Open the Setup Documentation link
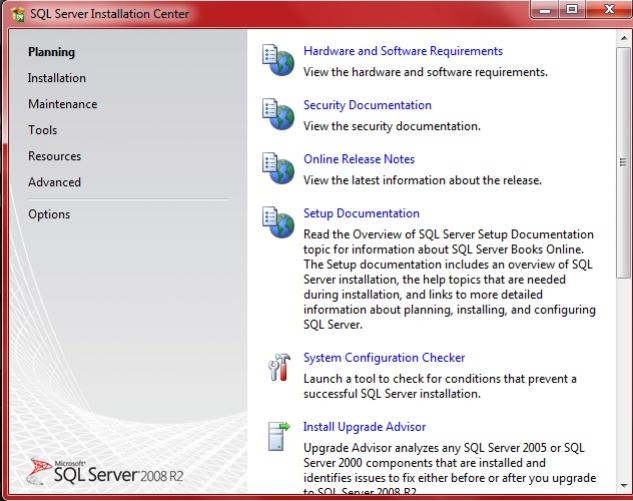This screenshot has height=501, width=633. pos(361,213)
